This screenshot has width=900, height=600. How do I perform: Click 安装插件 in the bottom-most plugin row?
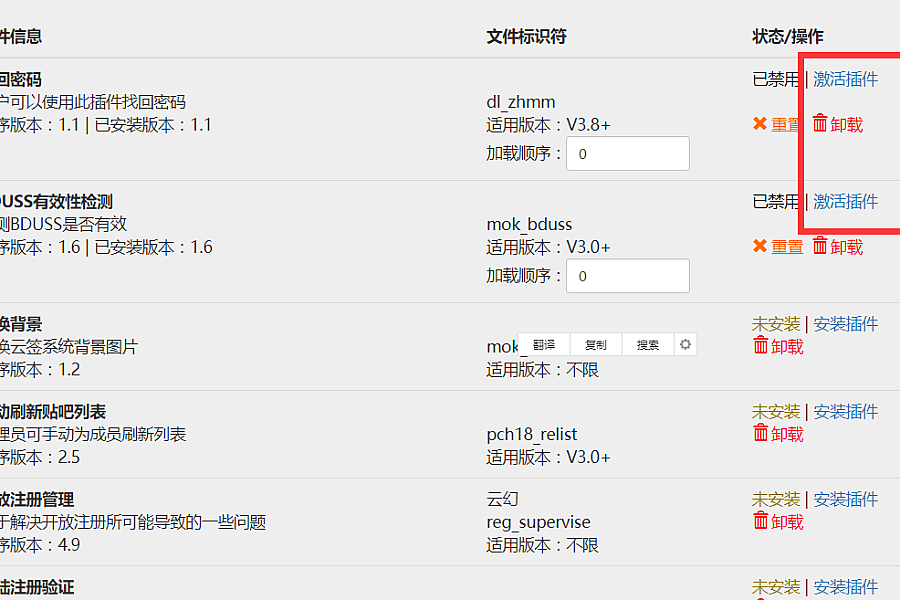845,587
